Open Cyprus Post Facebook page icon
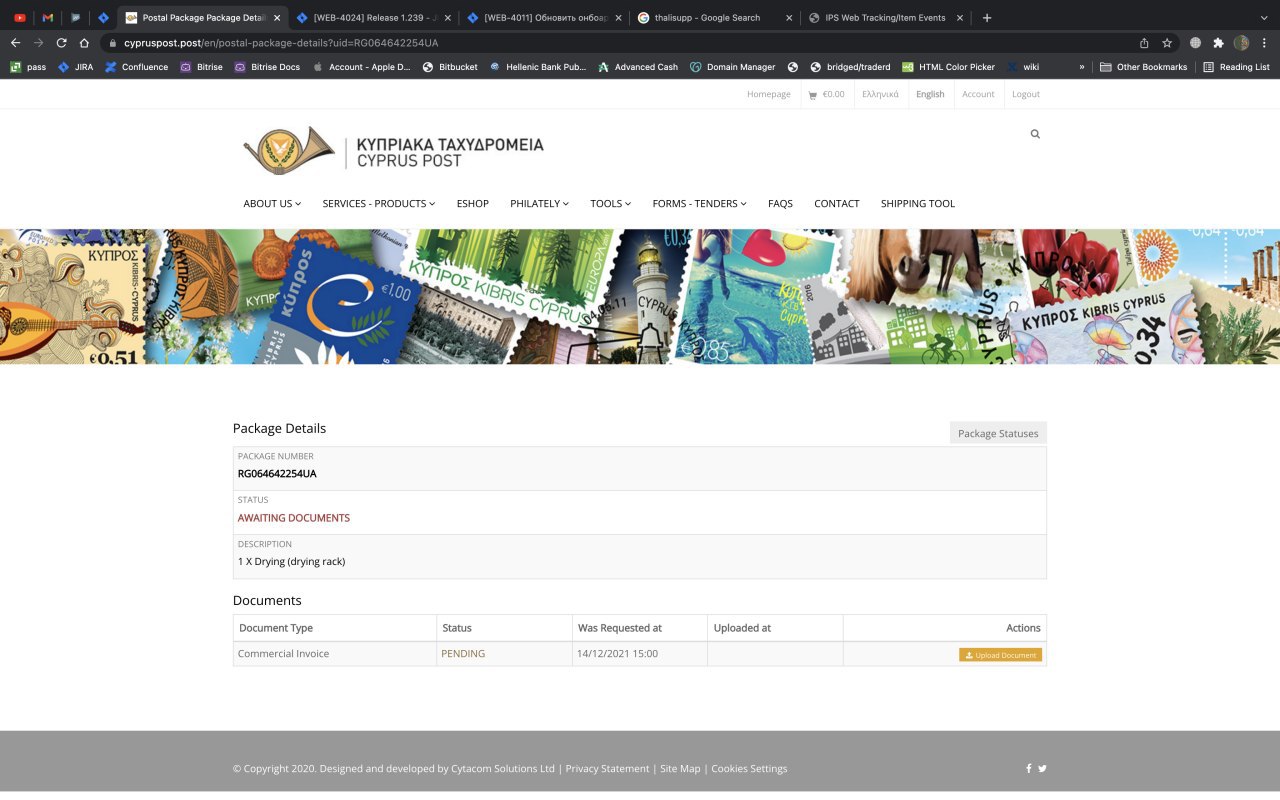 pos(1028,769)
